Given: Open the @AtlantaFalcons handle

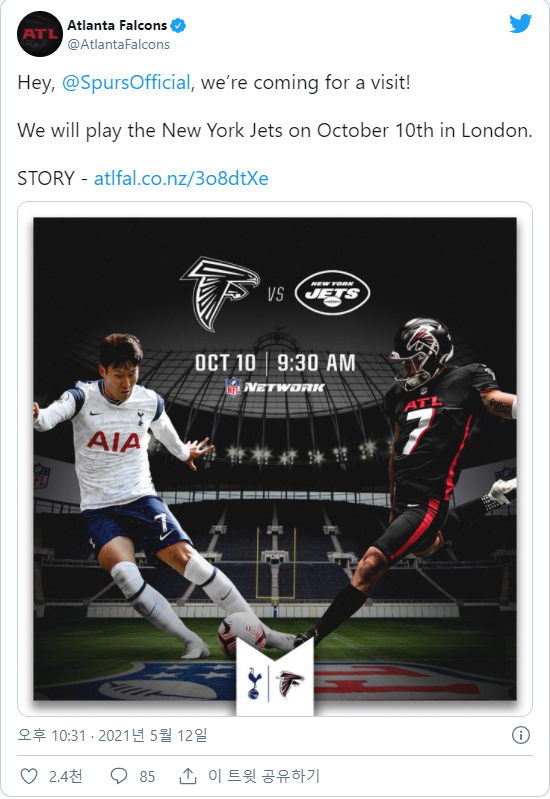Looking at the screenshot, I should coord(118,45).
